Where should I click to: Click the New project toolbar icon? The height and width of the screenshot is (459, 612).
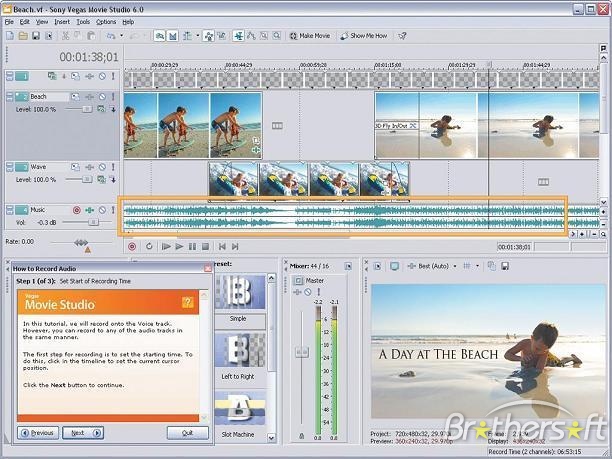point(10,36)
